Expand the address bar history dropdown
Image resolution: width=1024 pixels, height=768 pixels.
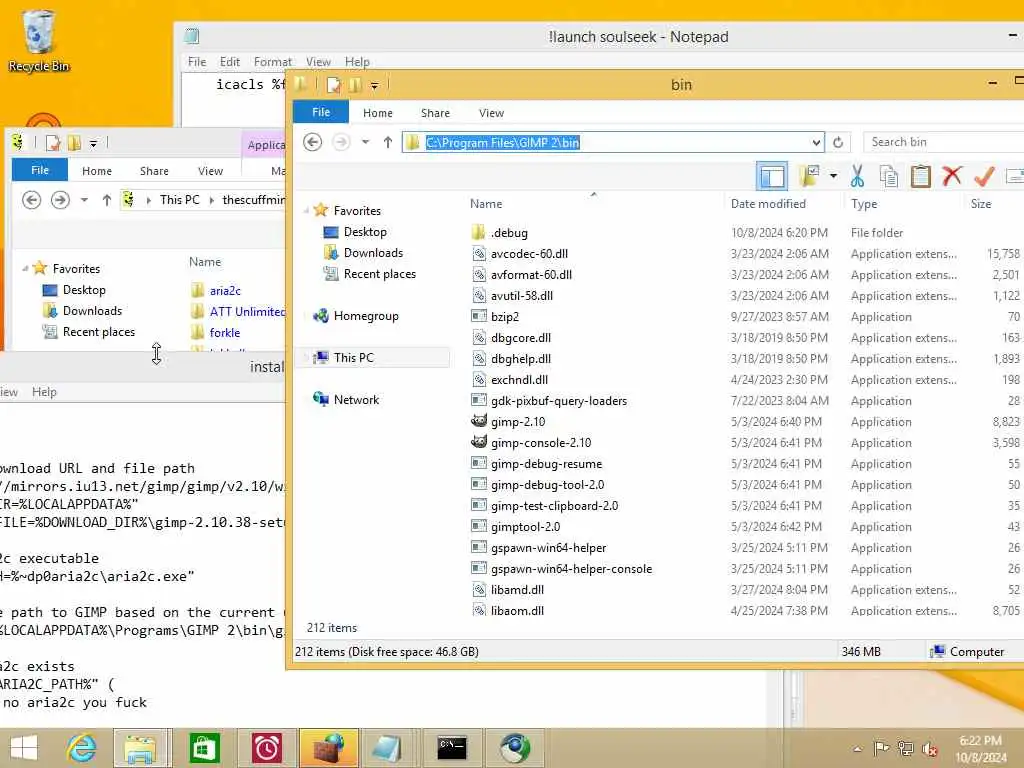click(x=816, y=142)
